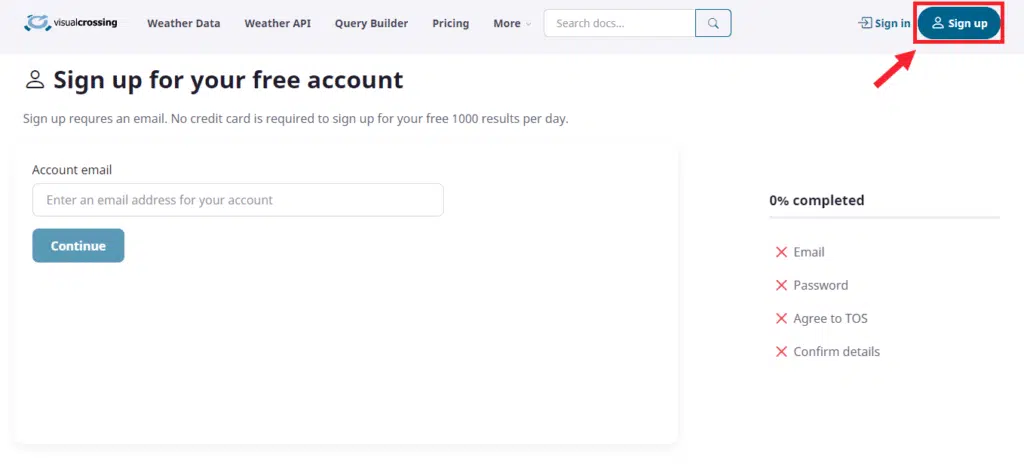Click the Account email field label
This screenshot has width=1024, height=473.
(x=72, y=170)
